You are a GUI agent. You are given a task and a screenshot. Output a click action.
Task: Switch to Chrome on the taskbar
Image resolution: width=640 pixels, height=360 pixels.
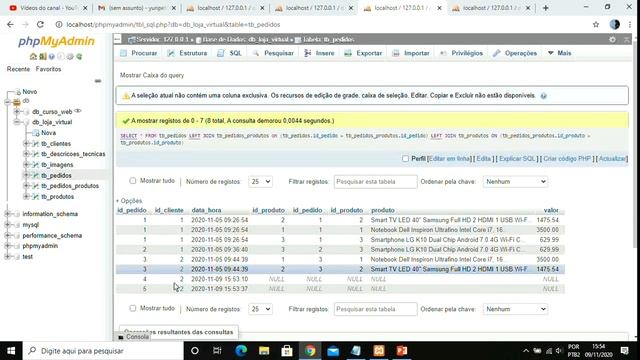(x=310, y=351)
